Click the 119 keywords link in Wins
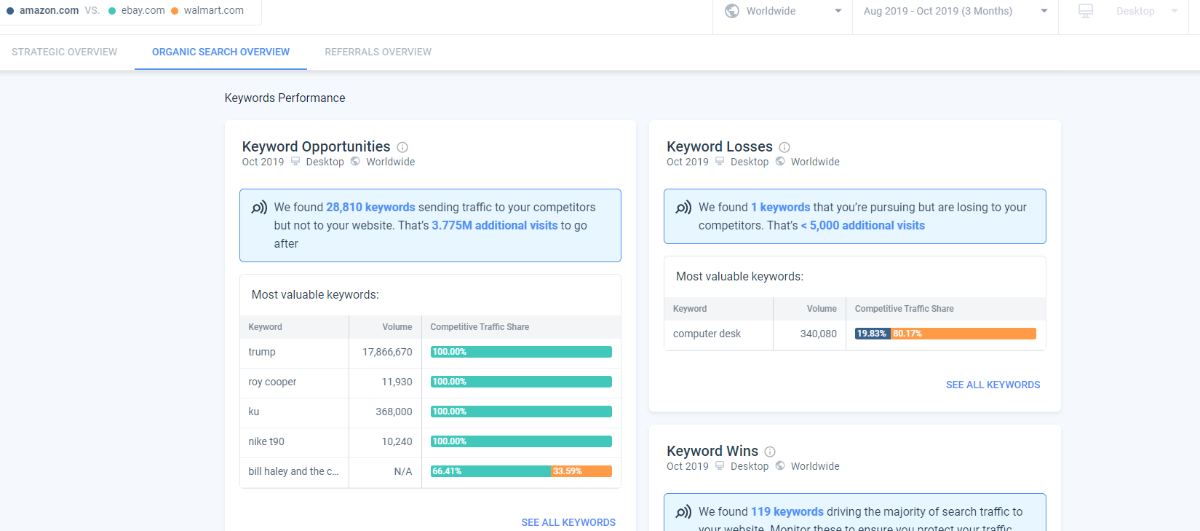Screen dimensions: 1200x531 click(x=787, y=511)
